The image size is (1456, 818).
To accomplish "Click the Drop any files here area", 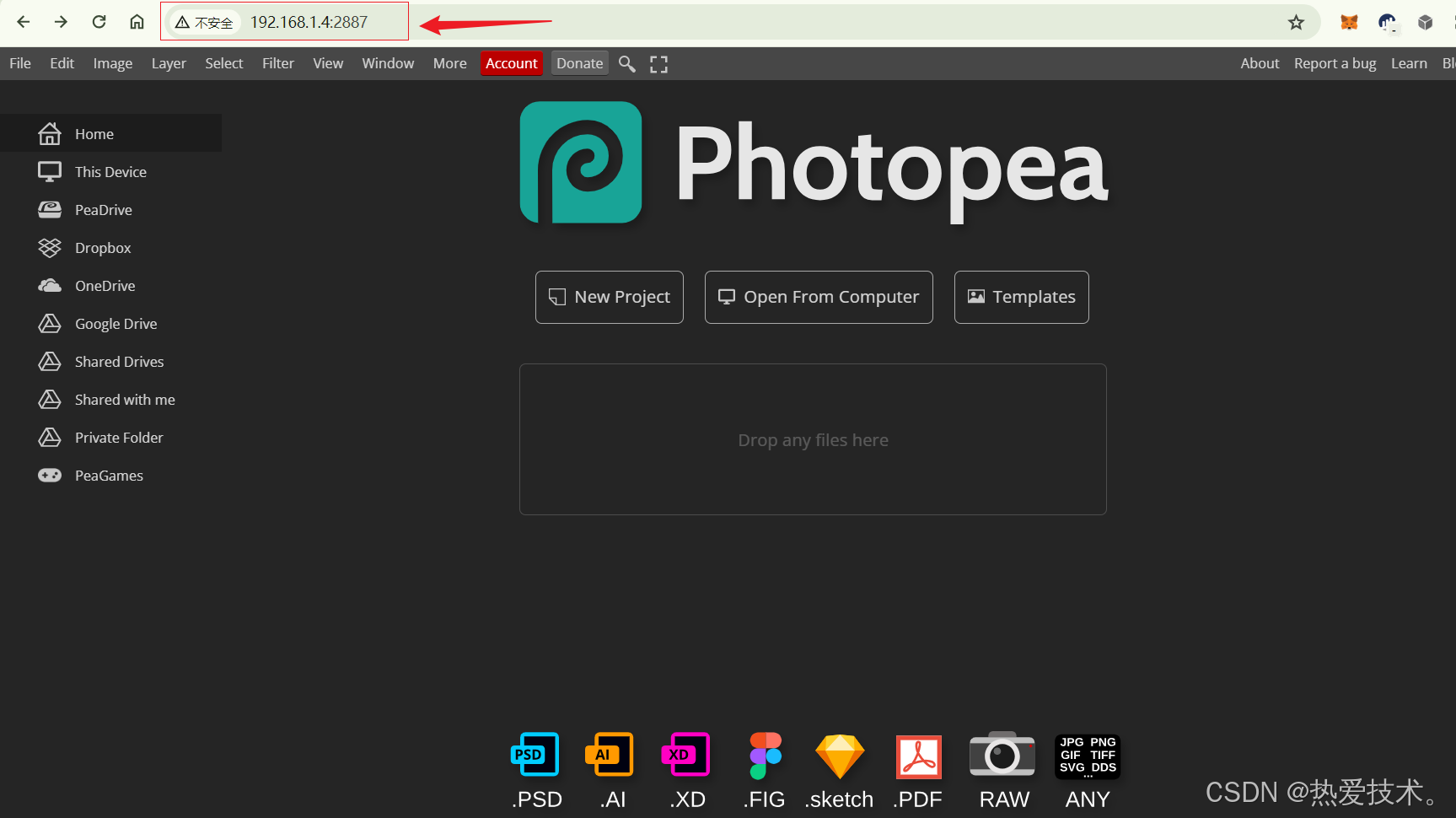I will [x=813, y=439].
